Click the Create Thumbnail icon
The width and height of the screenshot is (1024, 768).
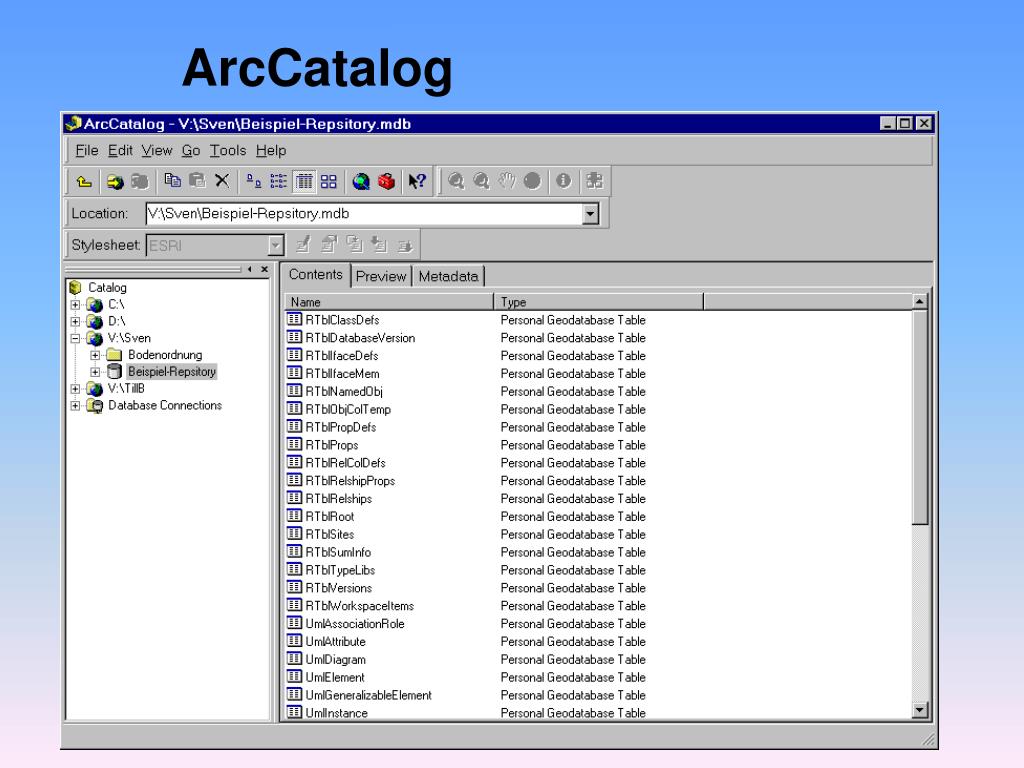[595, 181]
